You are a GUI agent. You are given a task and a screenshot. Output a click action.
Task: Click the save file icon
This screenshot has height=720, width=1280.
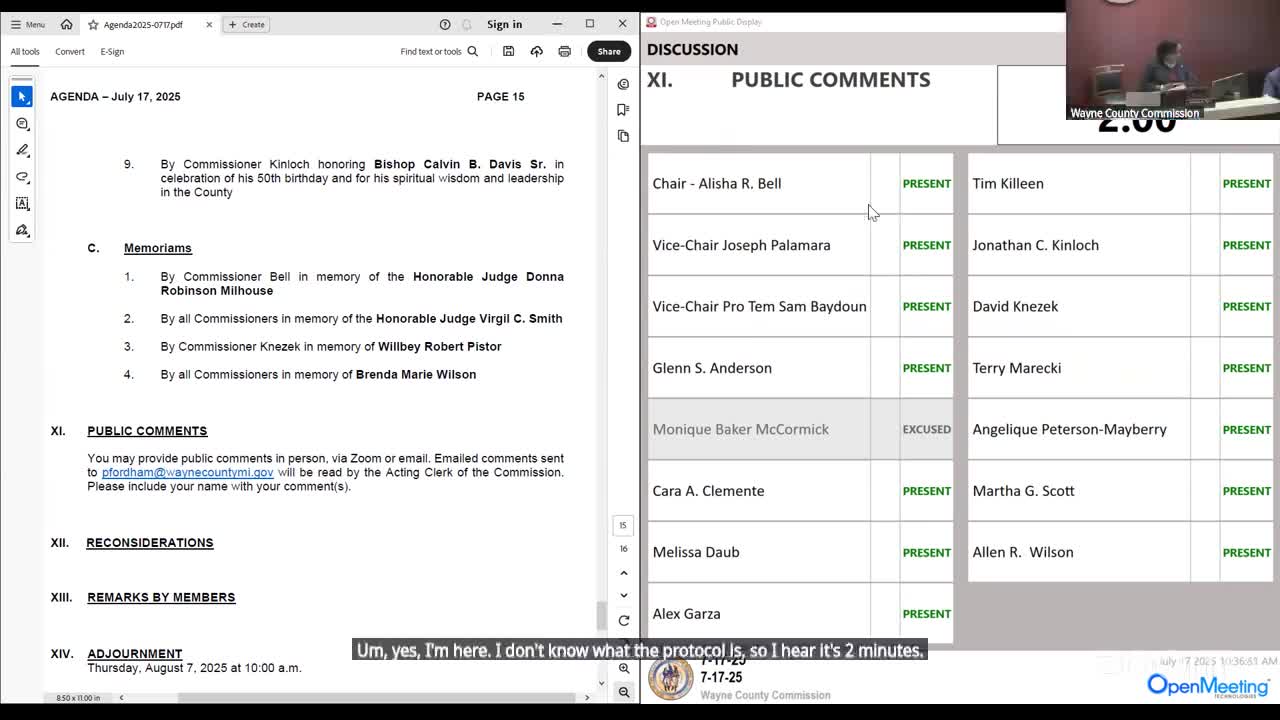click(x=508, y=51)
